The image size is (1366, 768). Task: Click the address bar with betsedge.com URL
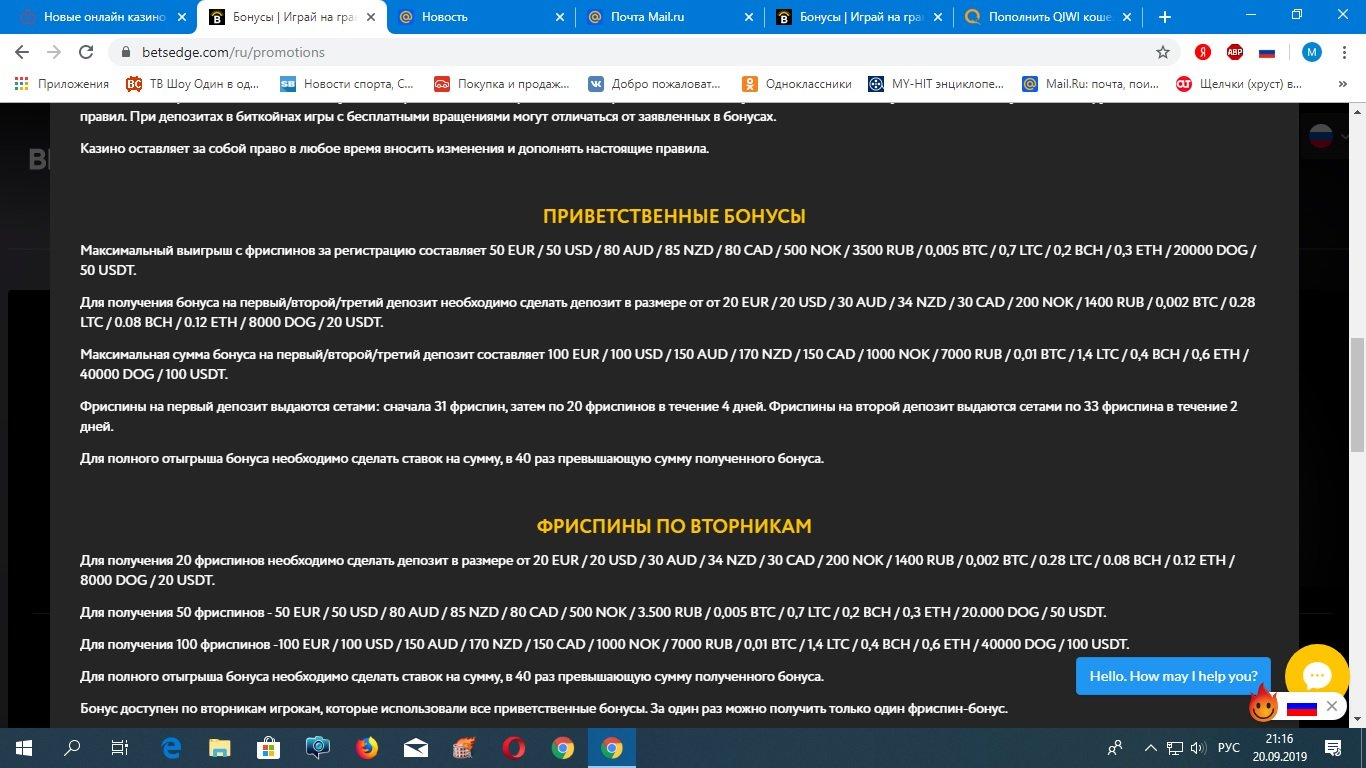click(600, 52)
